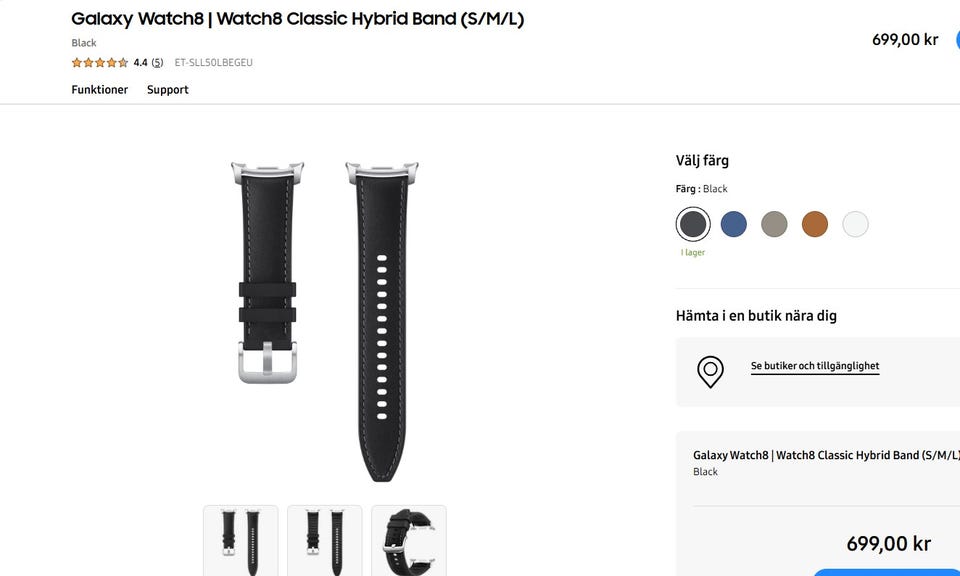Click the blue button below 699,00 kr price

click(886, 572)
